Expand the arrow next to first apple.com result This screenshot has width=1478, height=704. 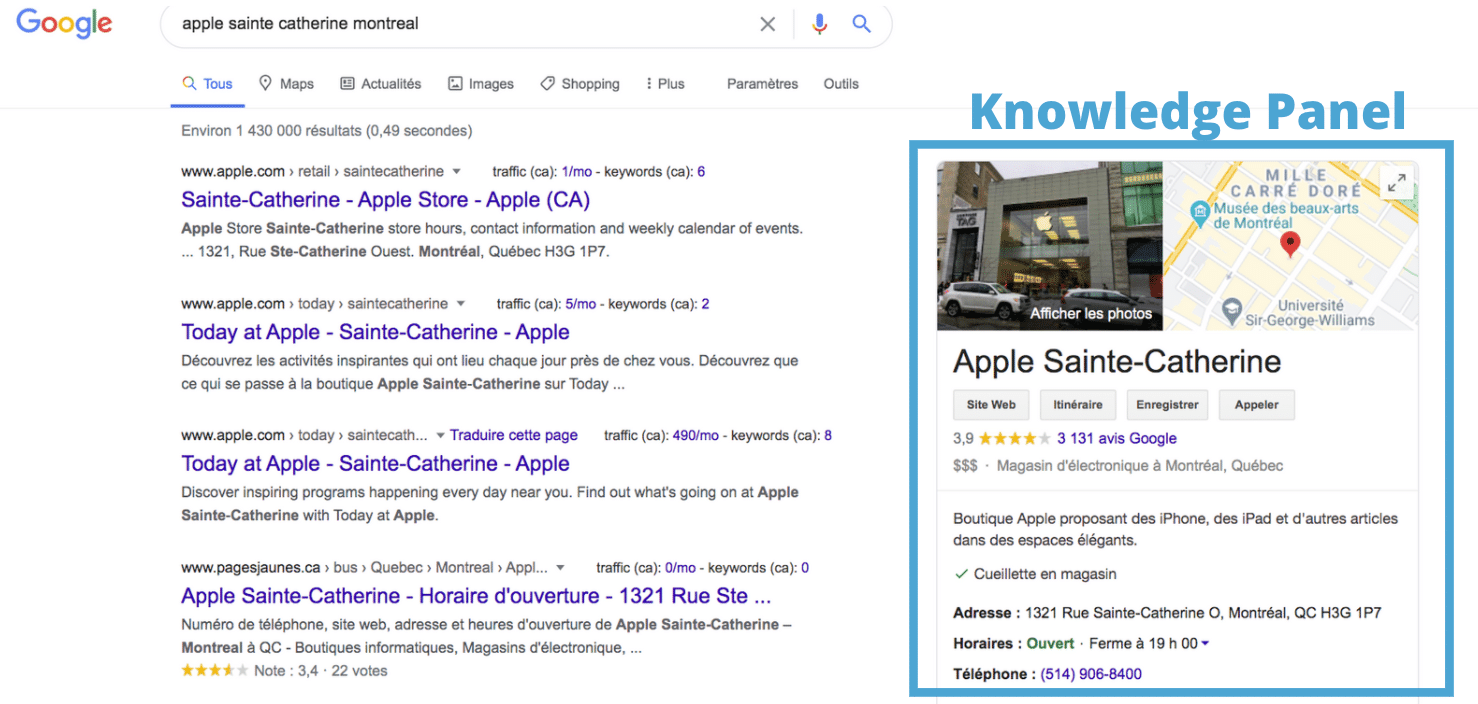[456, 171]
